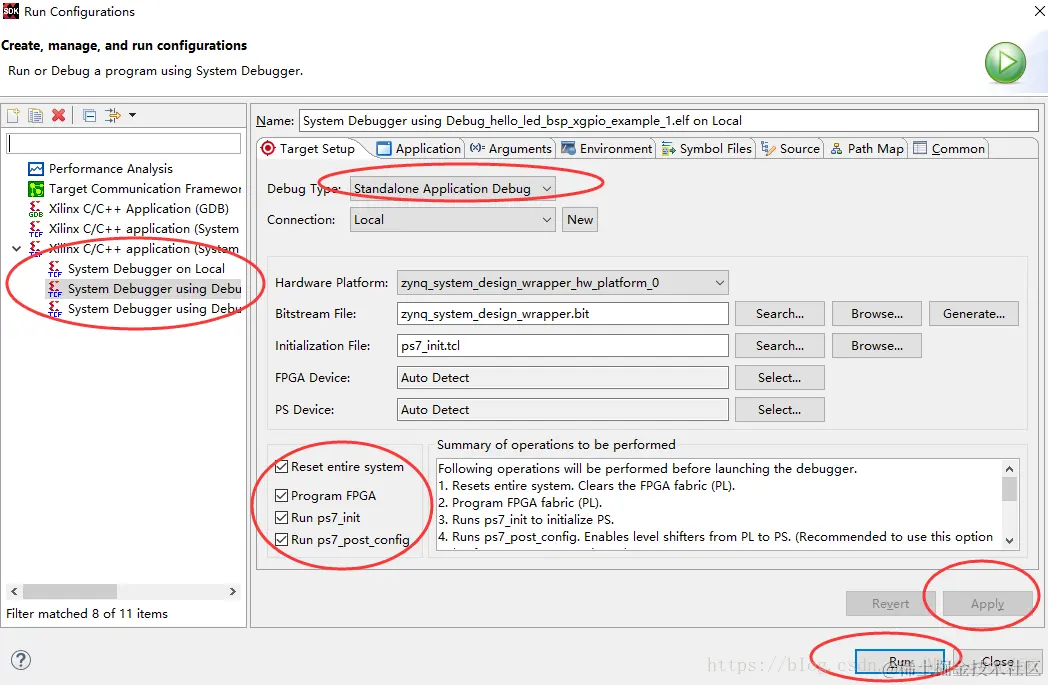1048x685 pixels.
Task: Open the Environment tab
Action: [x=607, y=148]
